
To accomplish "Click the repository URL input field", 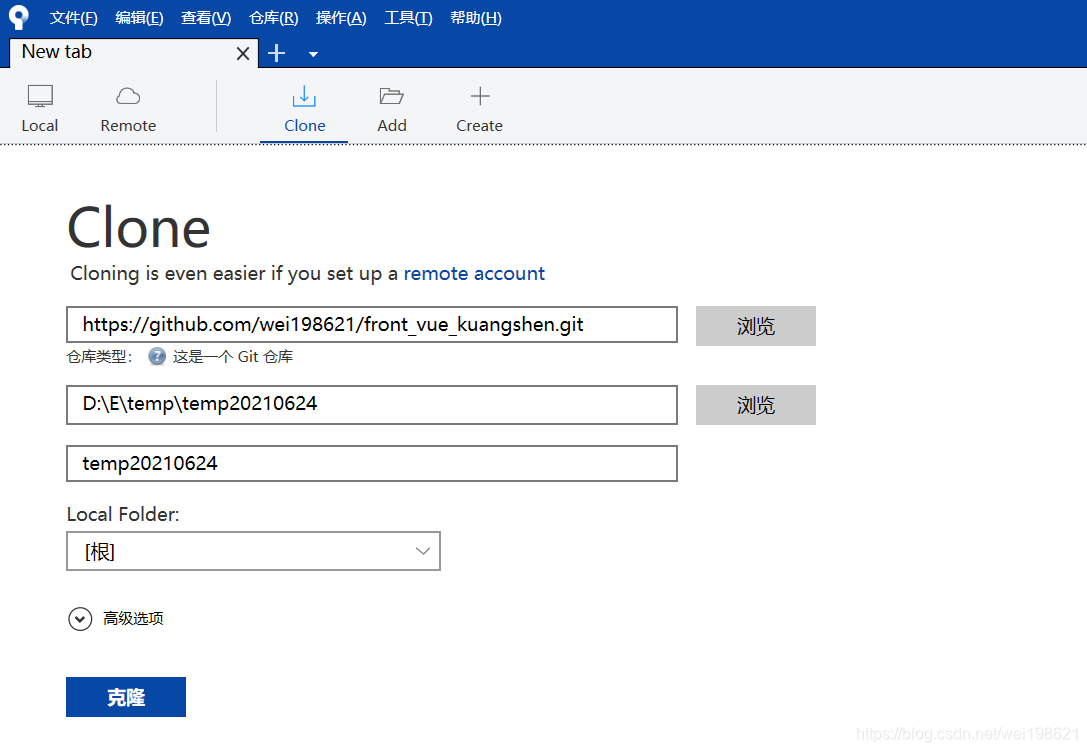I will (x=372, y=324).
